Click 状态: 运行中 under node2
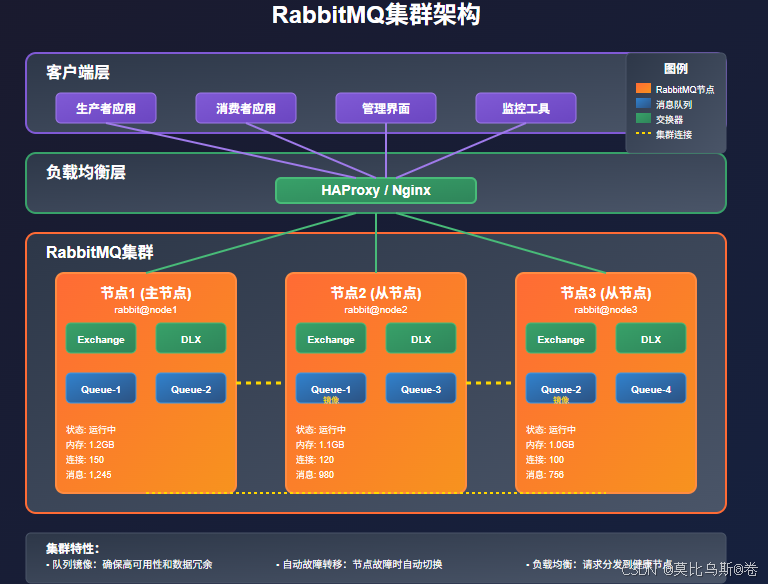This screenshot has height=584, width=768. pos(321,430)
